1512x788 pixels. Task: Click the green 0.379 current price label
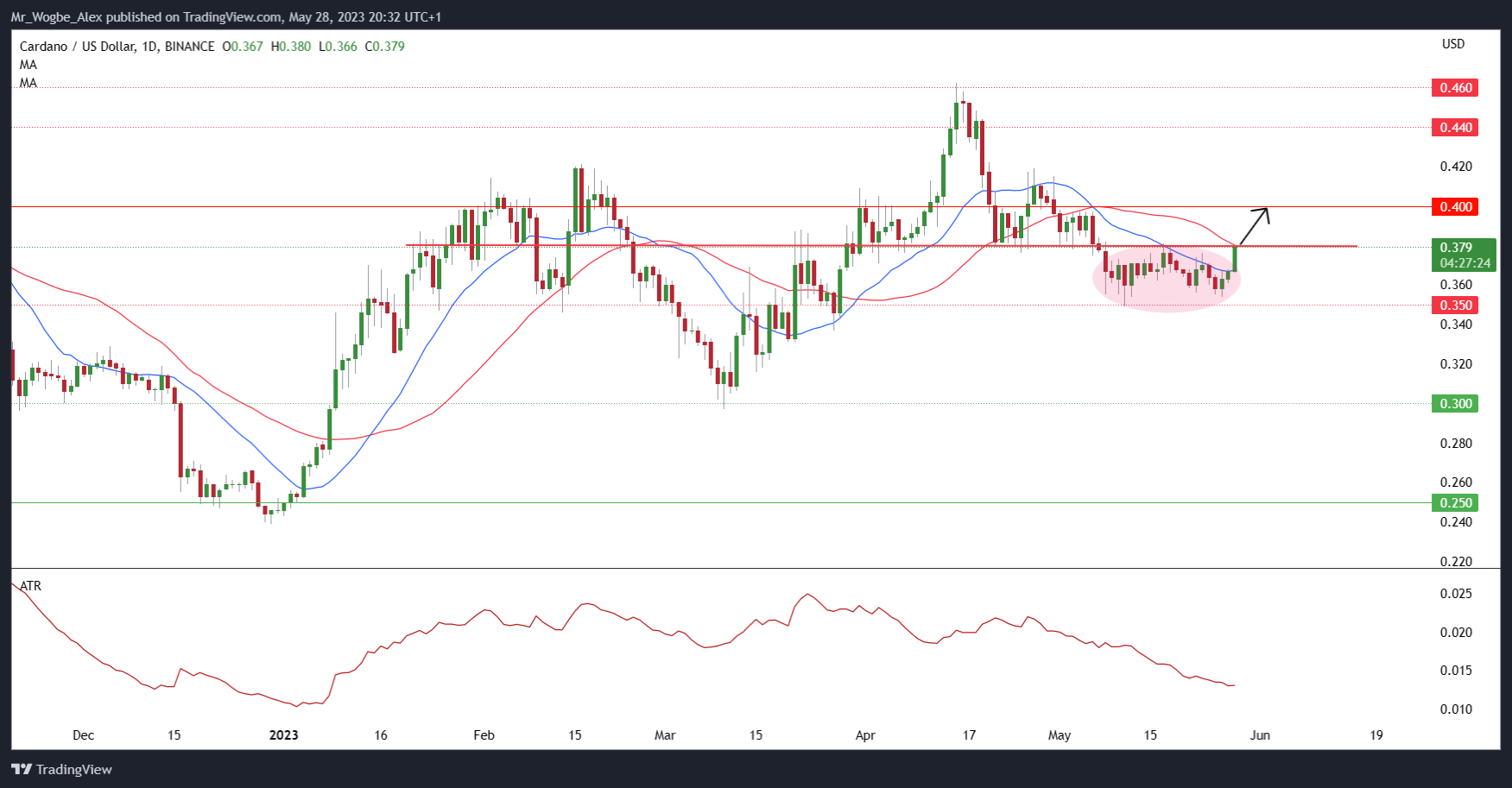point(1456,248)
